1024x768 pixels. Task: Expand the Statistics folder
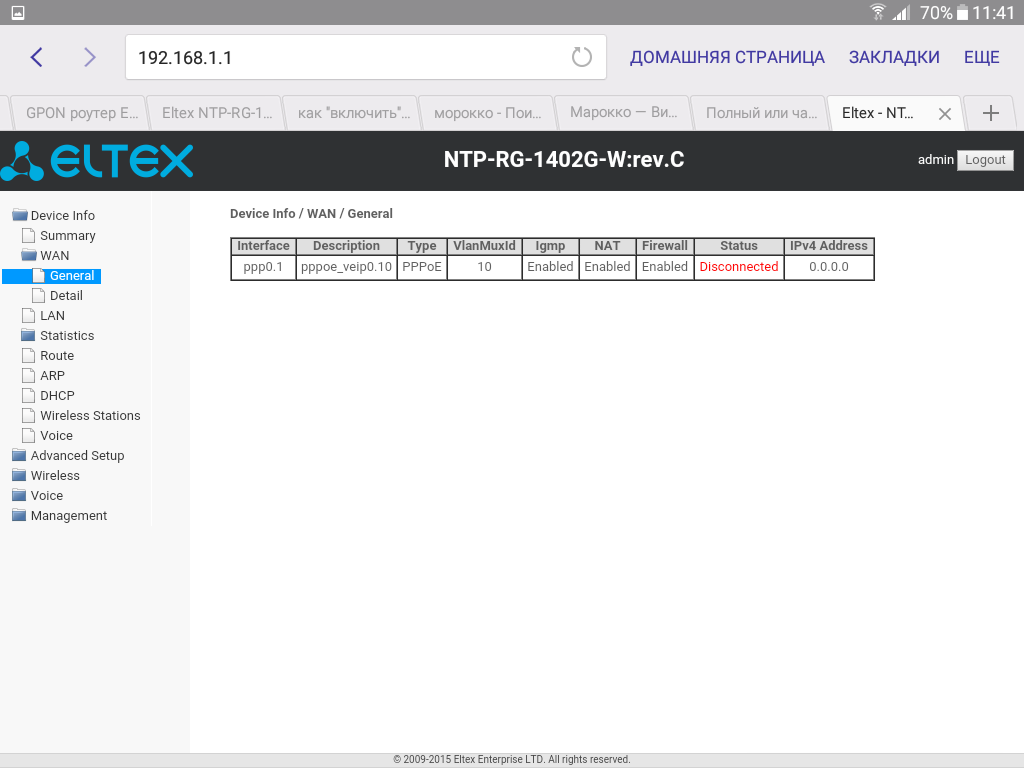pyautogui.click(x=67, y=336)
